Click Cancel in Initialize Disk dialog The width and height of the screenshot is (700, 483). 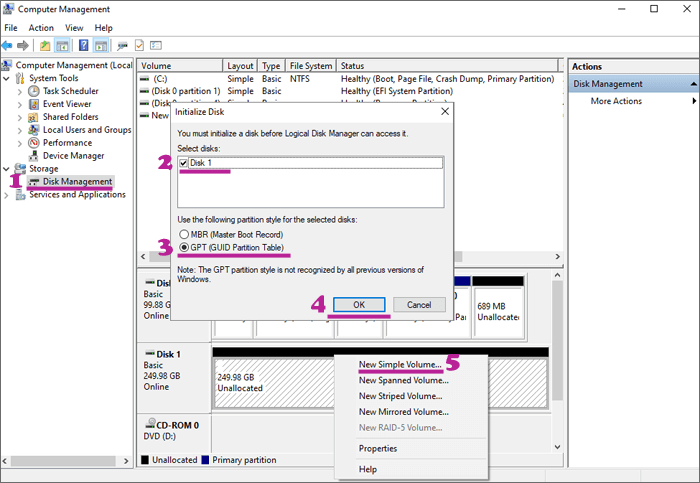419,305
